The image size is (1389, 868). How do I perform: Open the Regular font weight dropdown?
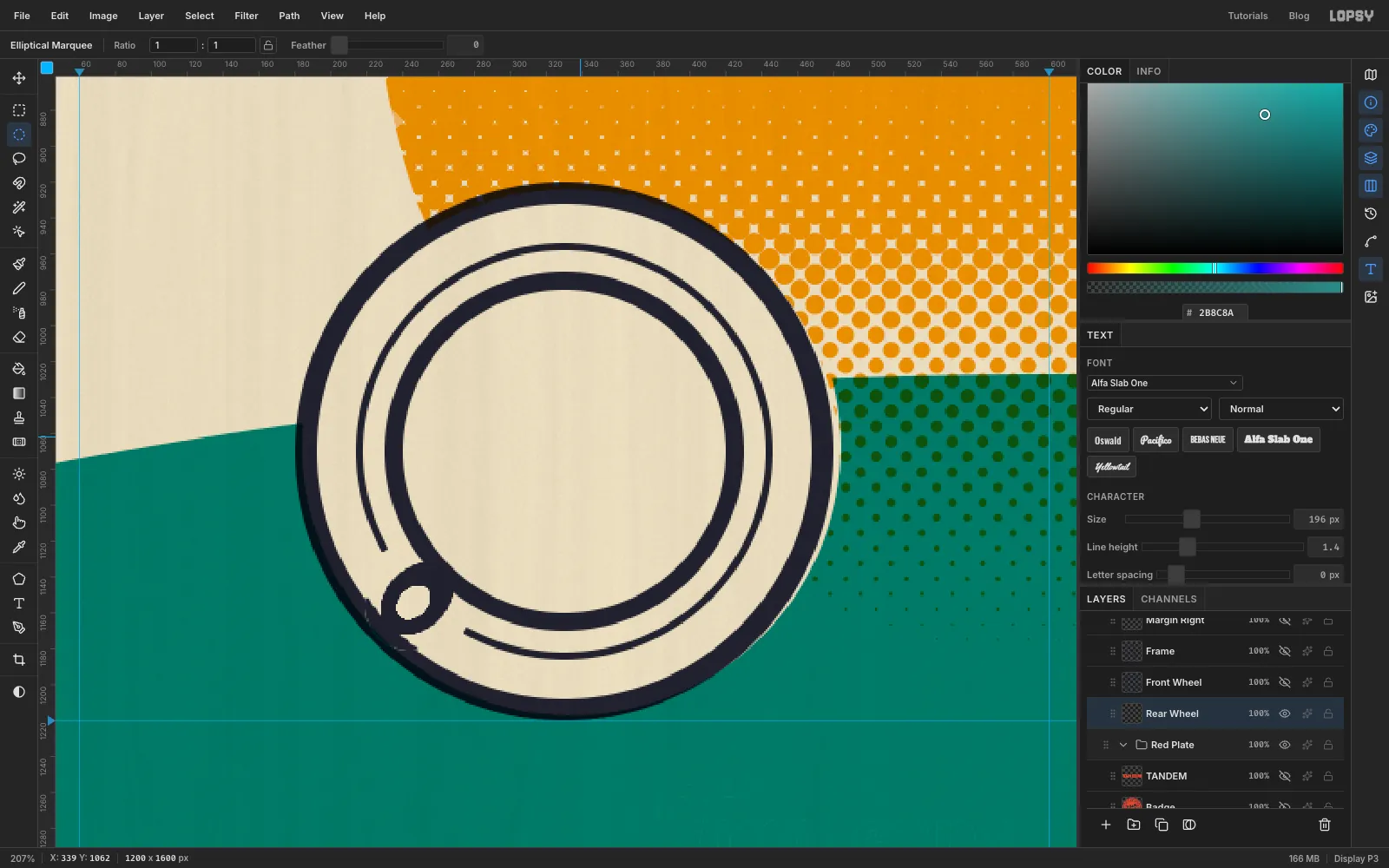pos(1149,409)
